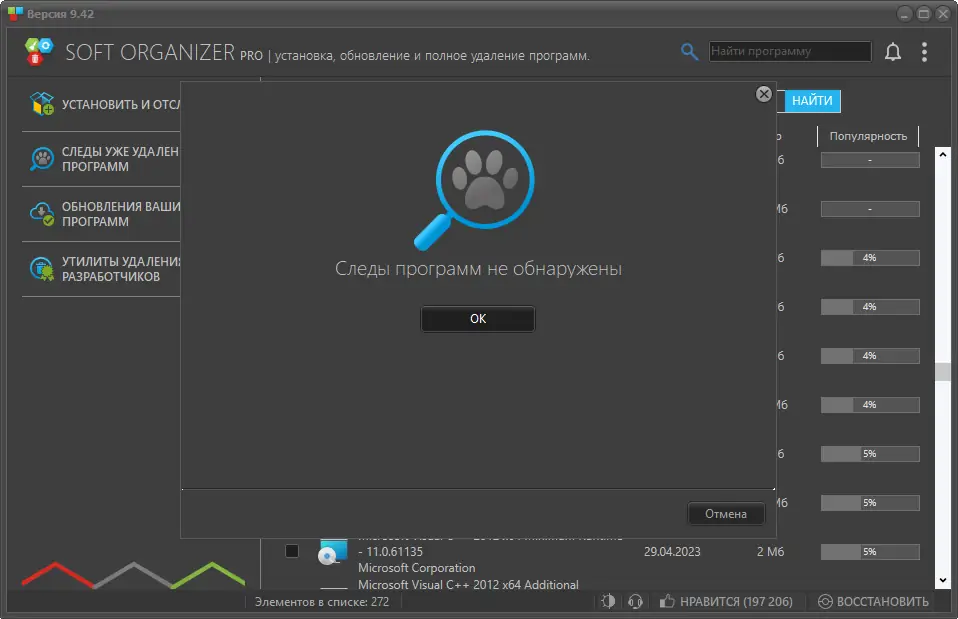Click the Microsoft Corporation publisher text
Viewport: 958px width, 619px height.
tap(416, 568)
